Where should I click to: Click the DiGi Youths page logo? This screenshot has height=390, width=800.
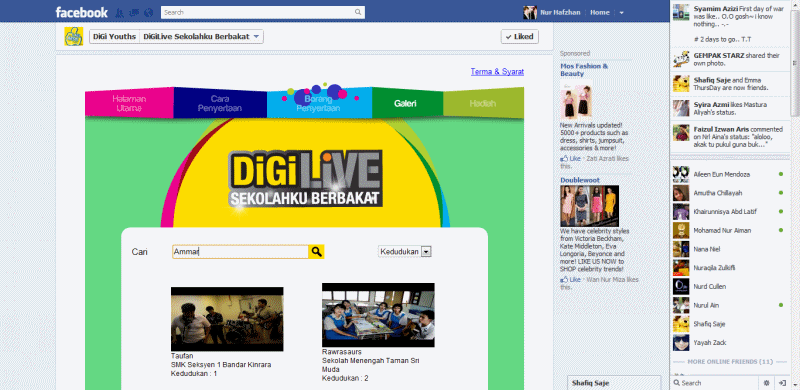coord(73,37)
